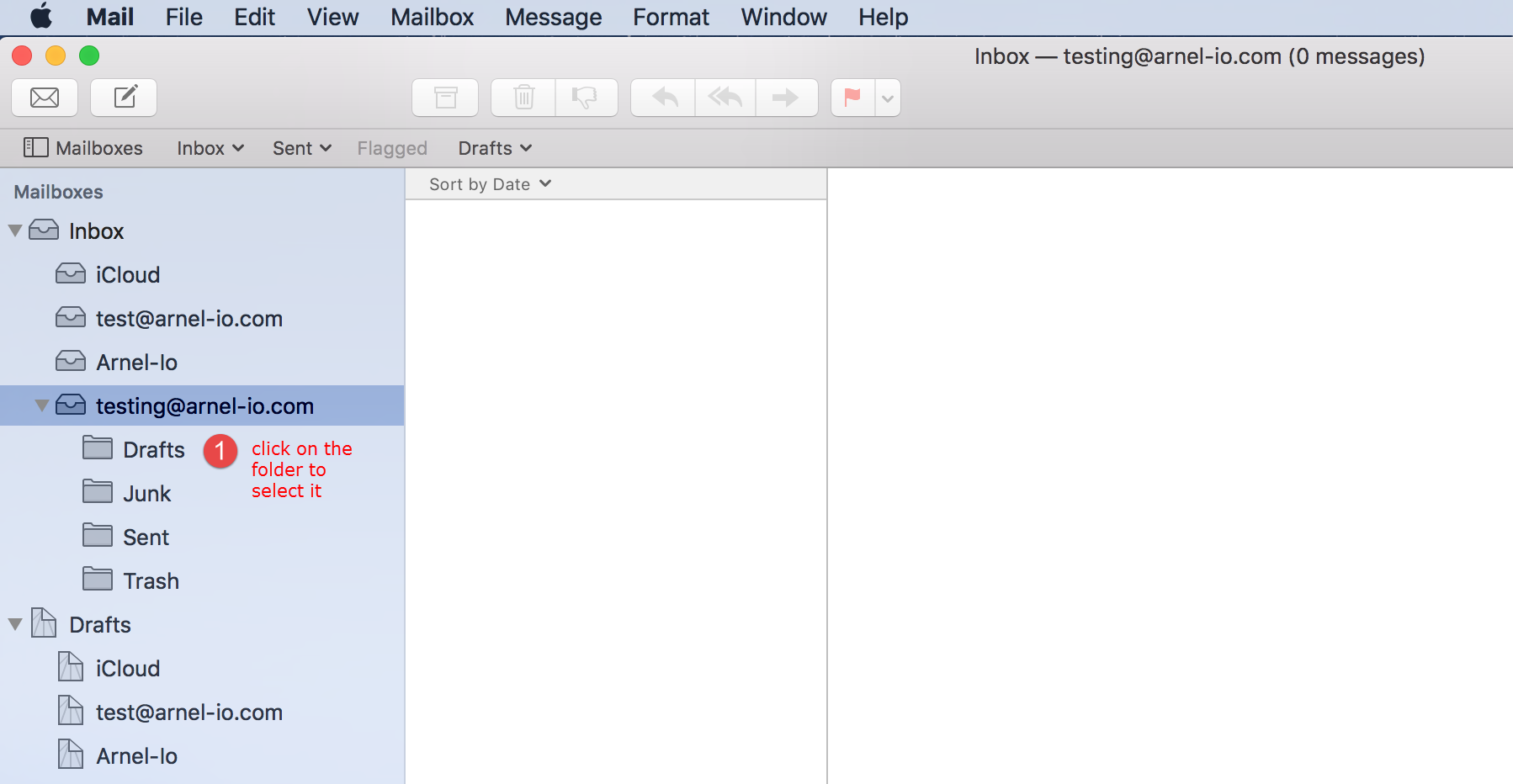This screenshot has width=1513, height=784.
Task: Select the Trash folder in sidebar
Action: [151, 581]
